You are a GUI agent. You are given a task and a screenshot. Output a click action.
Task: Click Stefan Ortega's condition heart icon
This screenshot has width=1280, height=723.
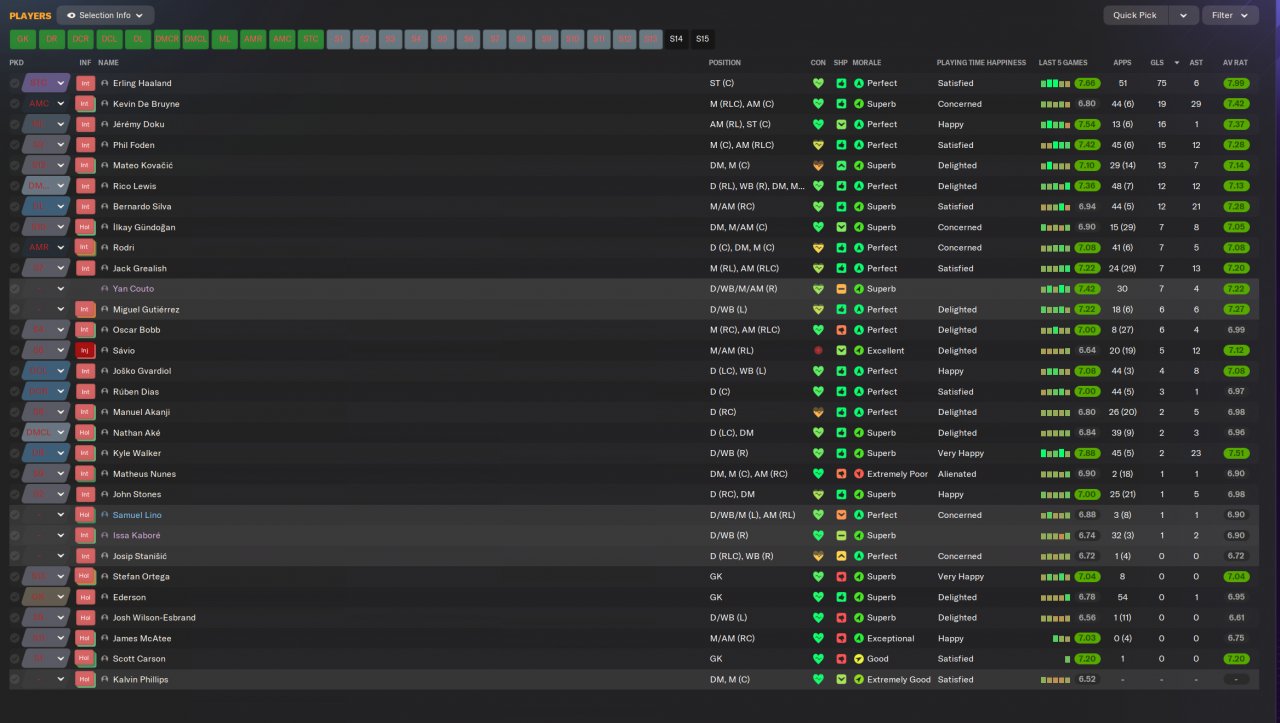pyautogui.click(x=818, y=577)
